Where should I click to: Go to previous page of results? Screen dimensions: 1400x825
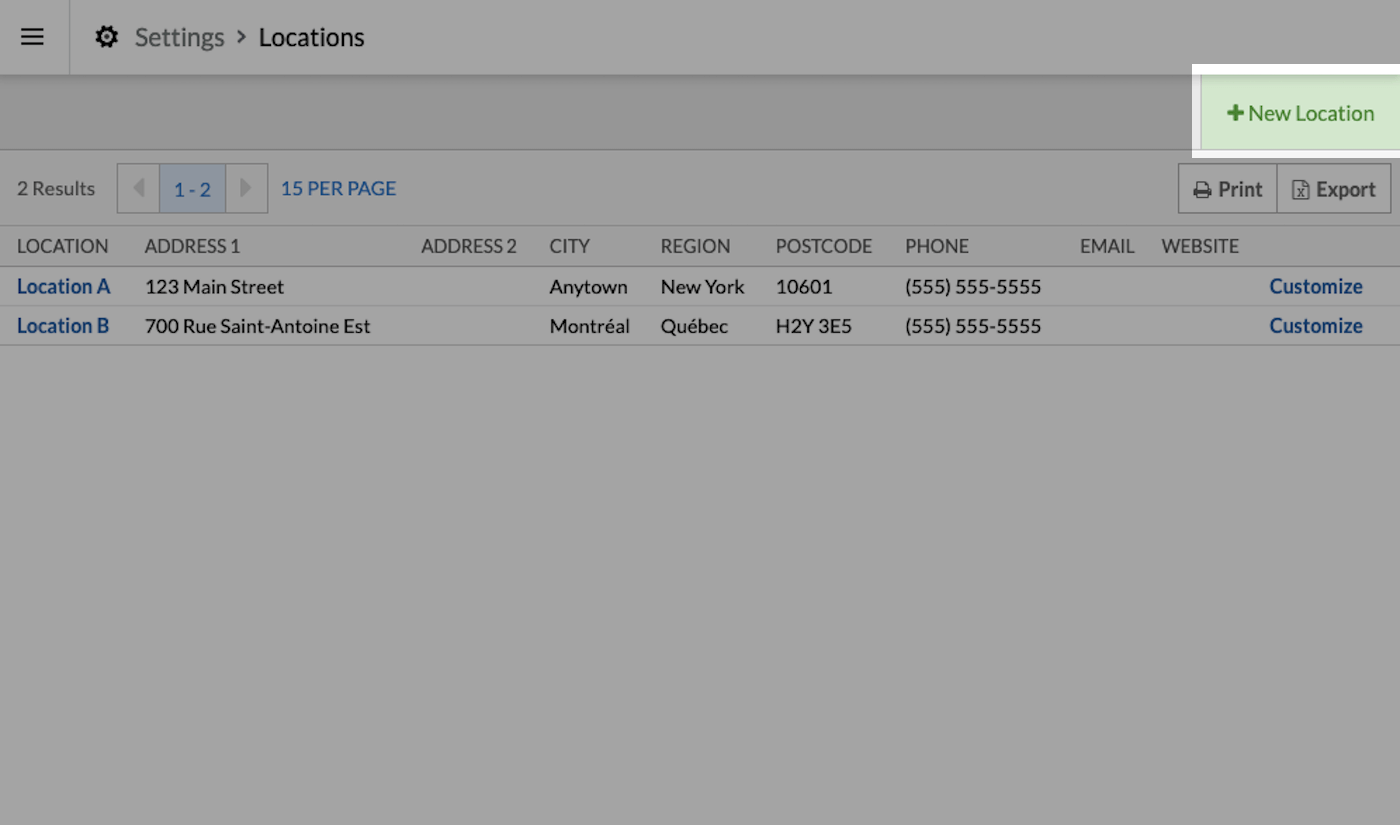tap(138, 188)
